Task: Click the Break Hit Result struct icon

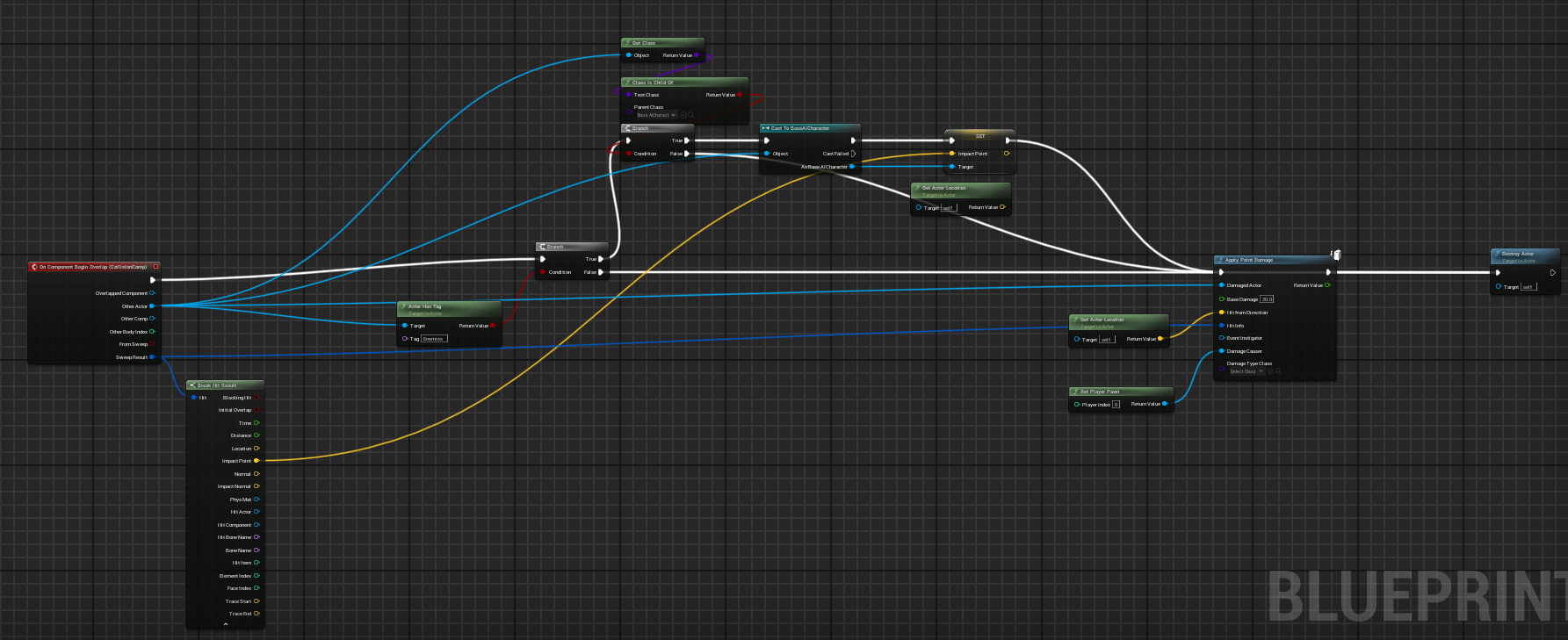Action: [192, 385]
